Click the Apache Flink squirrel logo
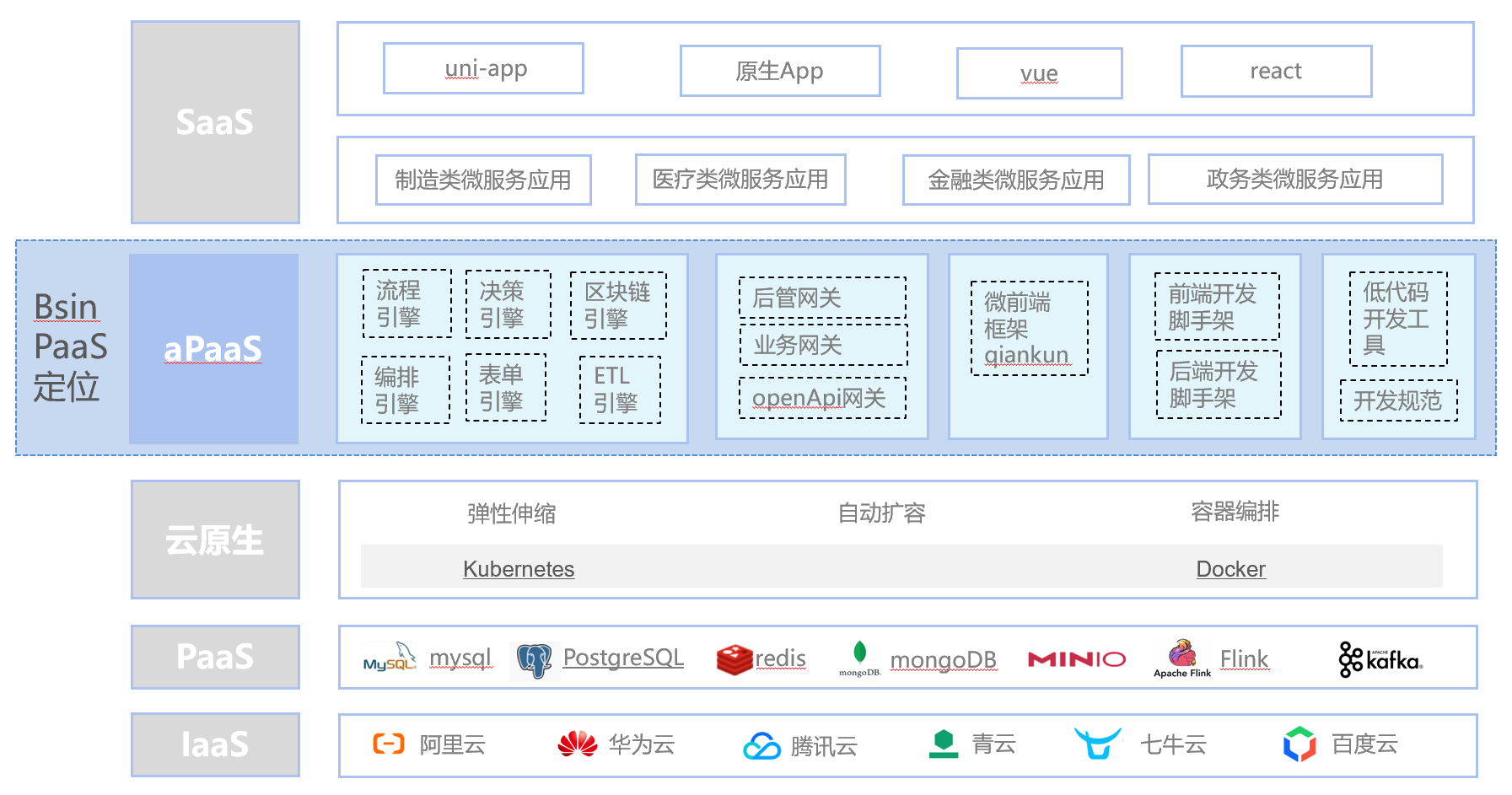Screen dimensions: 1512x795 tap(1182, 658)
